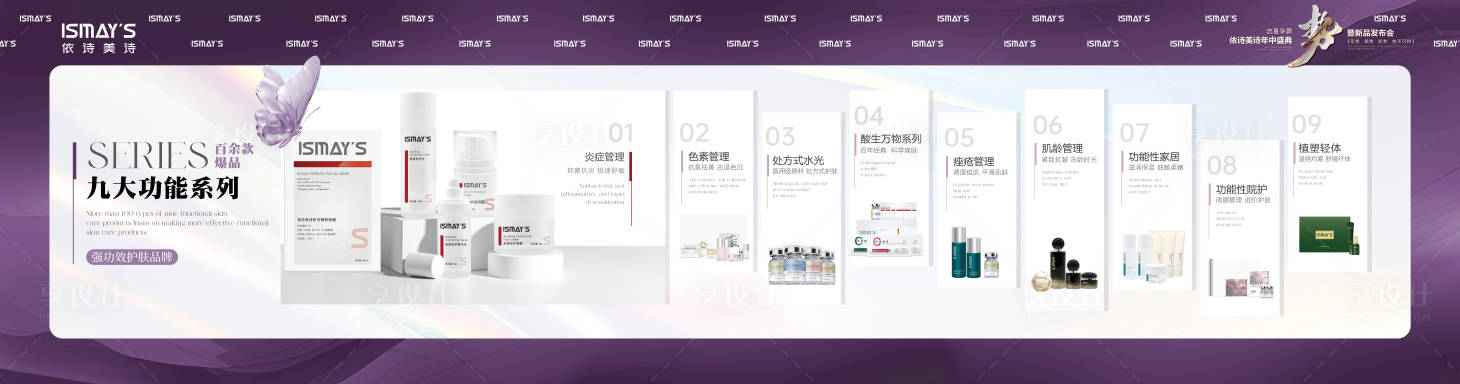Select the 九大功能系列 headline
The width and height of the screenshot is (1460, 384).
click(x=163, y=187)
